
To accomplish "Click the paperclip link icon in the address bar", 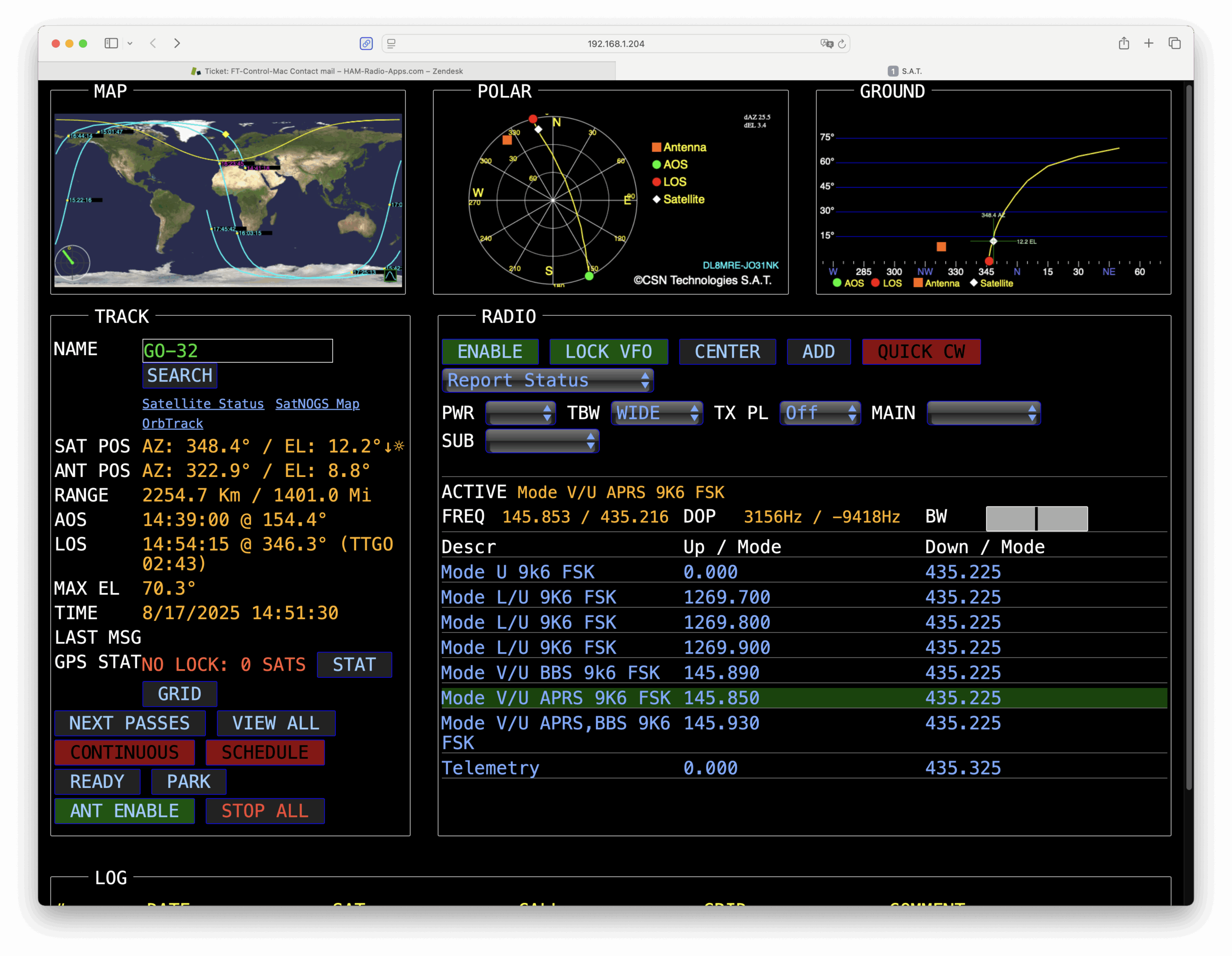I will [367, 43].
